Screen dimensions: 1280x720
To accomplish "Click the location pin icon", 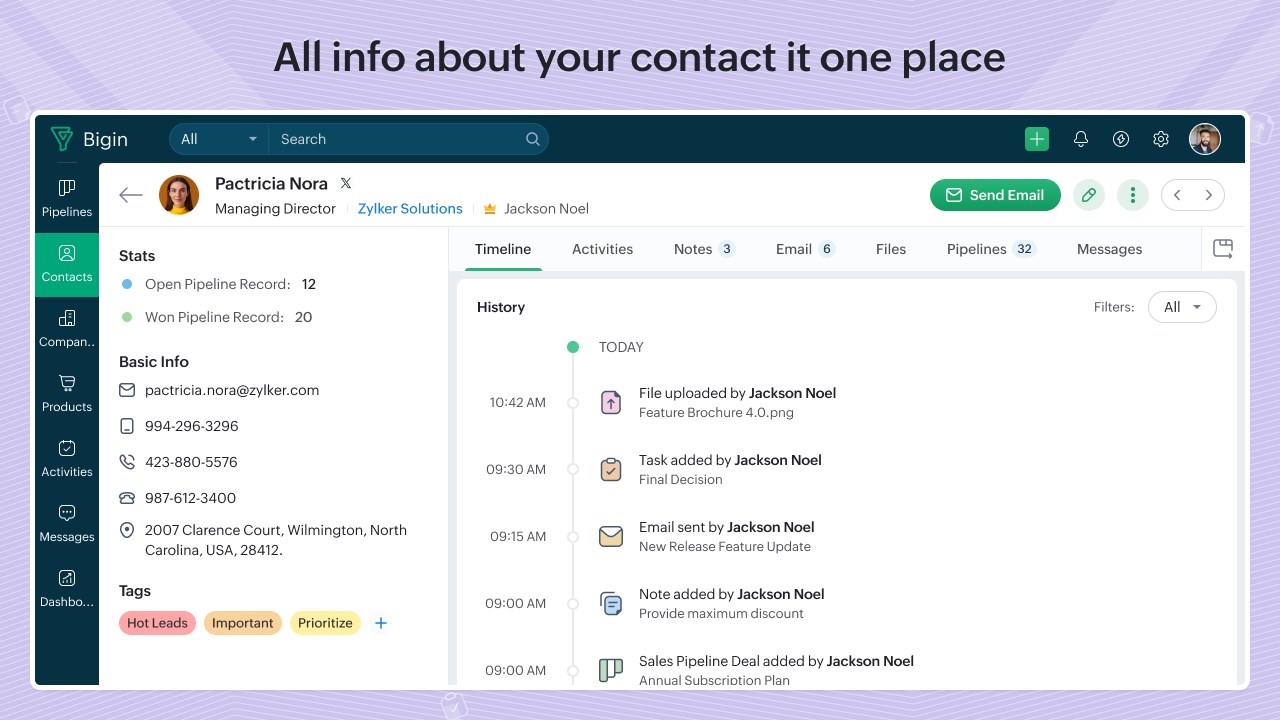I will click(x=127, y=530).
